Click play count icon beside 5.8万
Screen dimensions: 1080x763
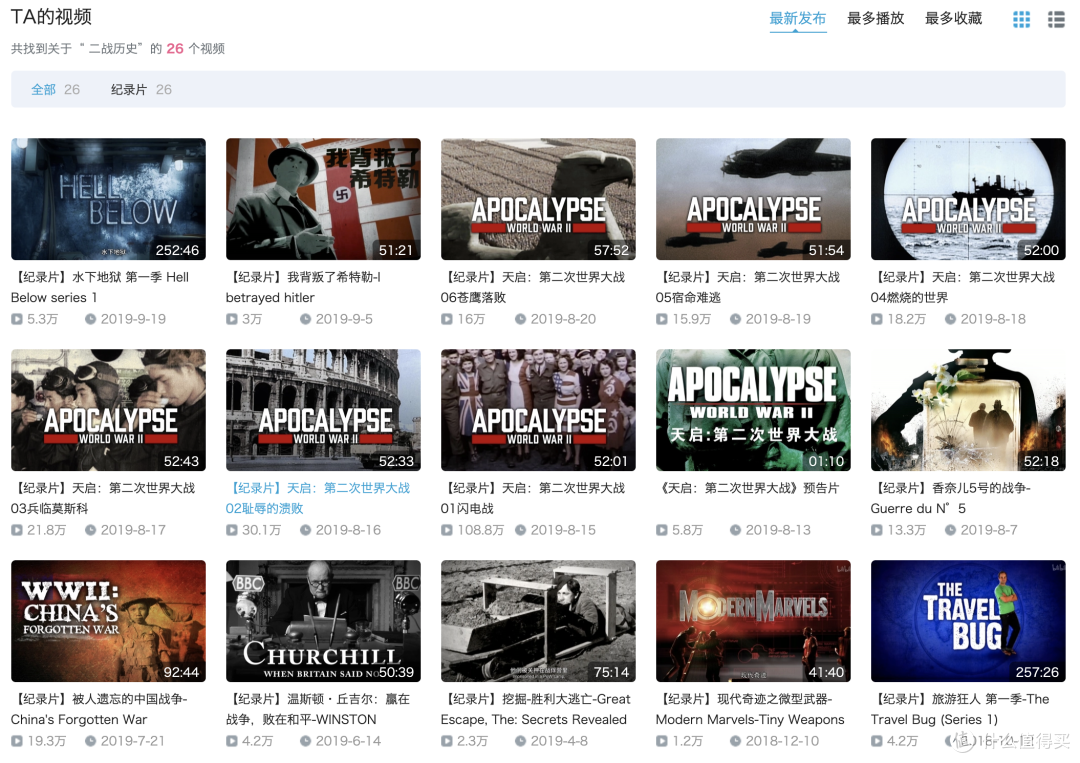(662, 530)
